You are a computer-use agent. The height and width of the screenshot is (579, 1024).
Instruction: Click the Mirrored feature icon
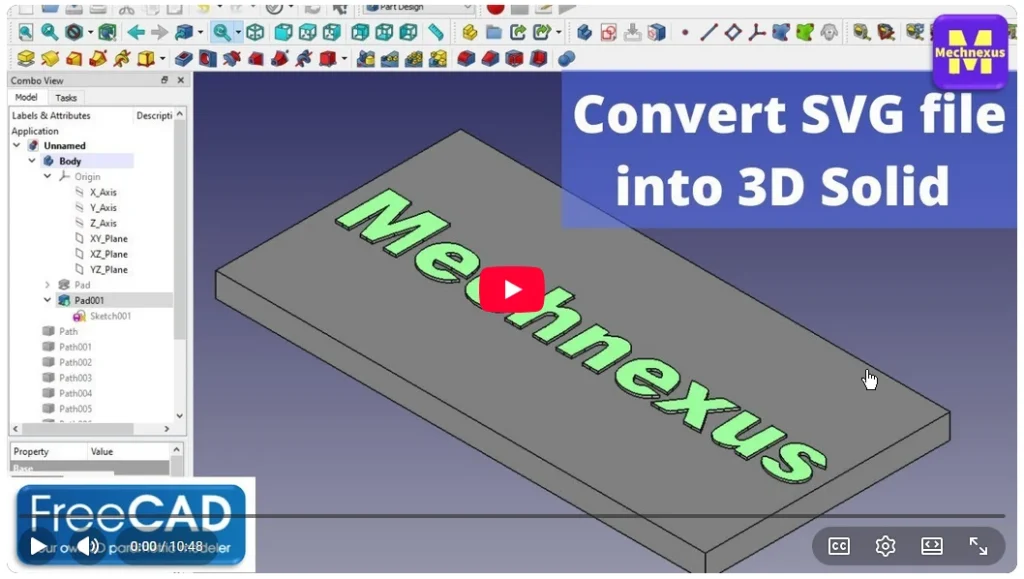click(x=366, y=59)
